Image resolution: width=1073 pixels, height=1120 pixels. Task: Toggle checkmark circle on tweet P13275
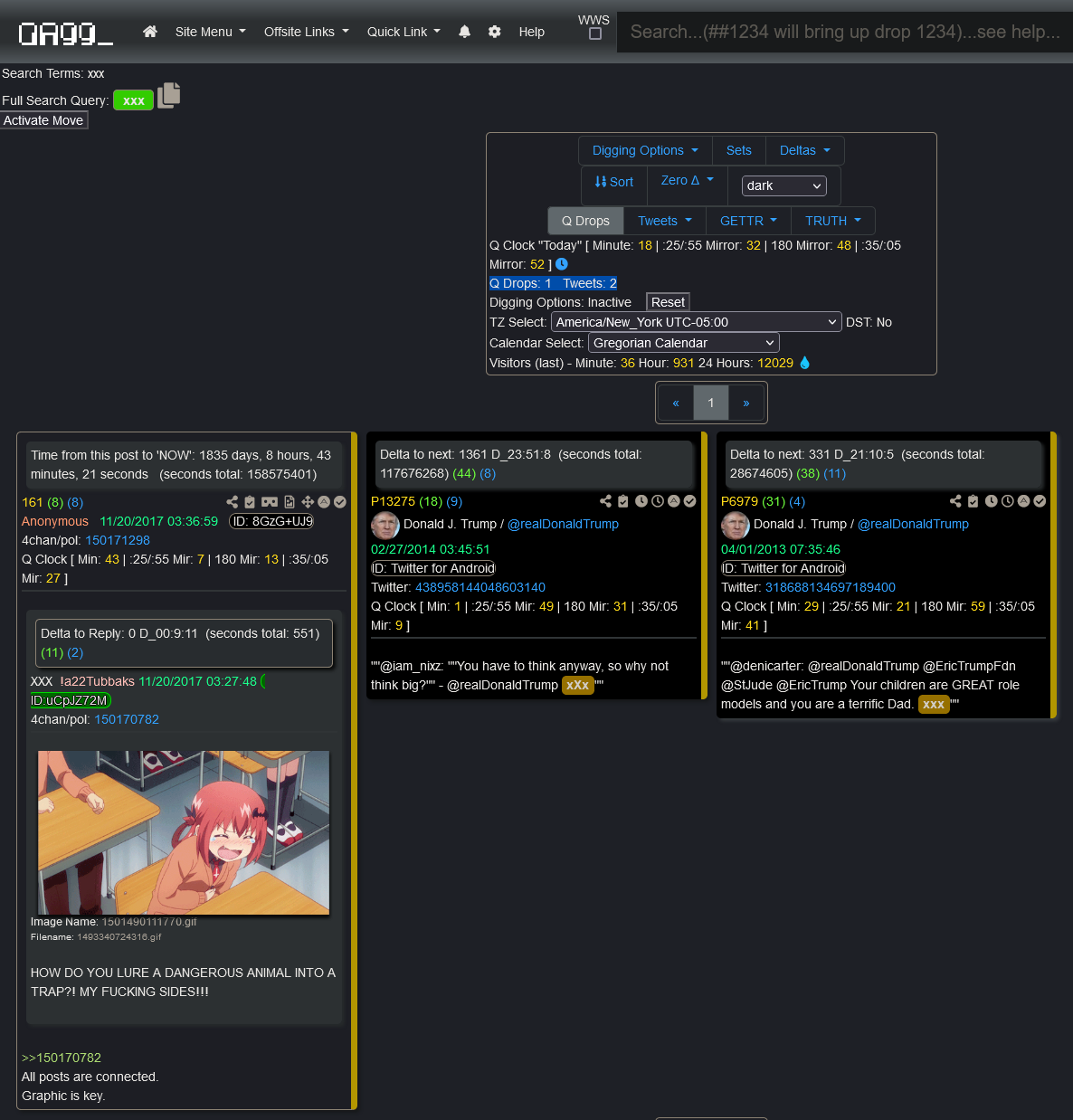690,501
